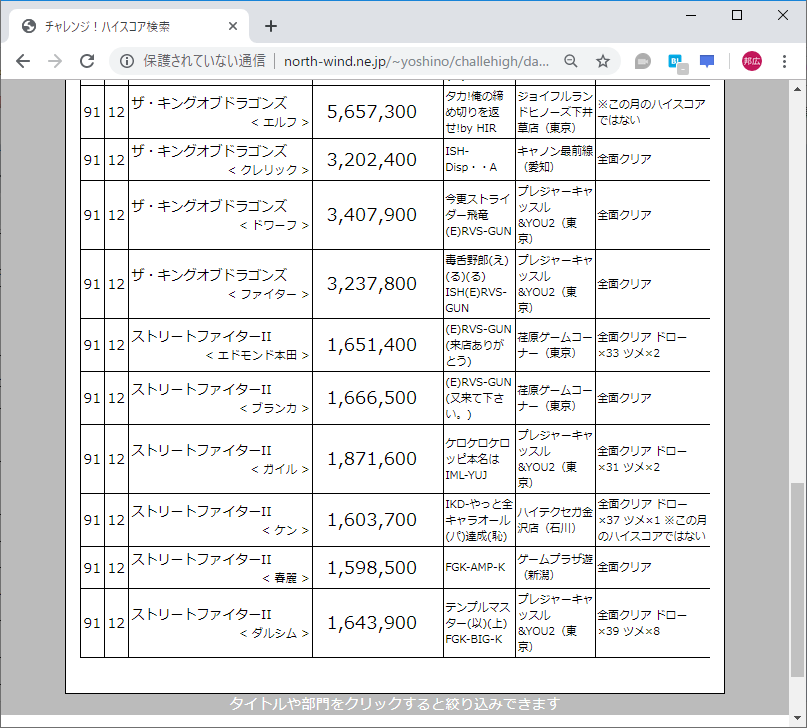The image size is (807, 728).
Task: Bookmark this page with the star
Action: tap(603, 61)
